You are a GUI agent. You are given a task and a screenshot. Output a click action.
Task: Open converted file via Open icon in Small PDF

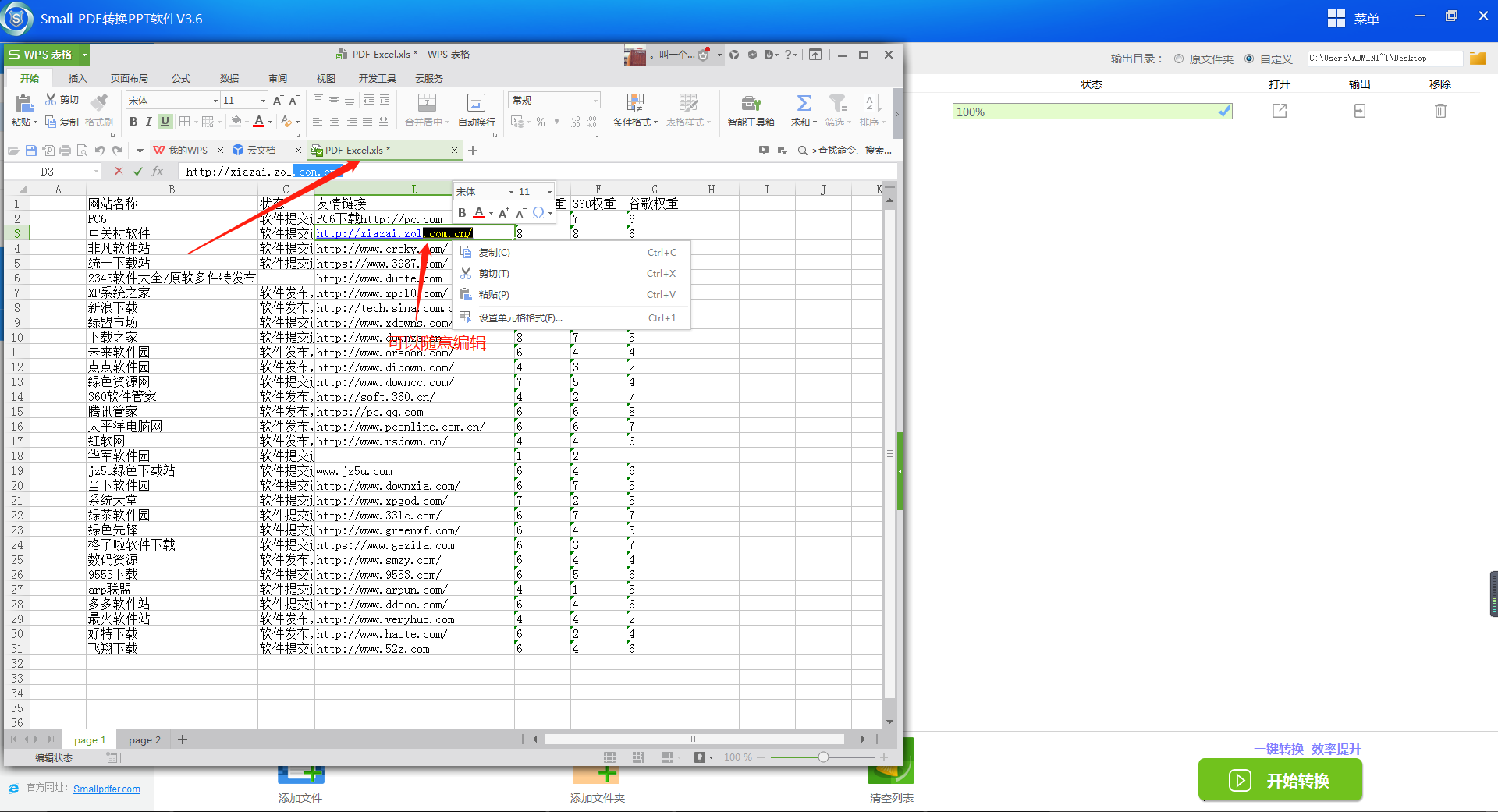click(1280, 111)
